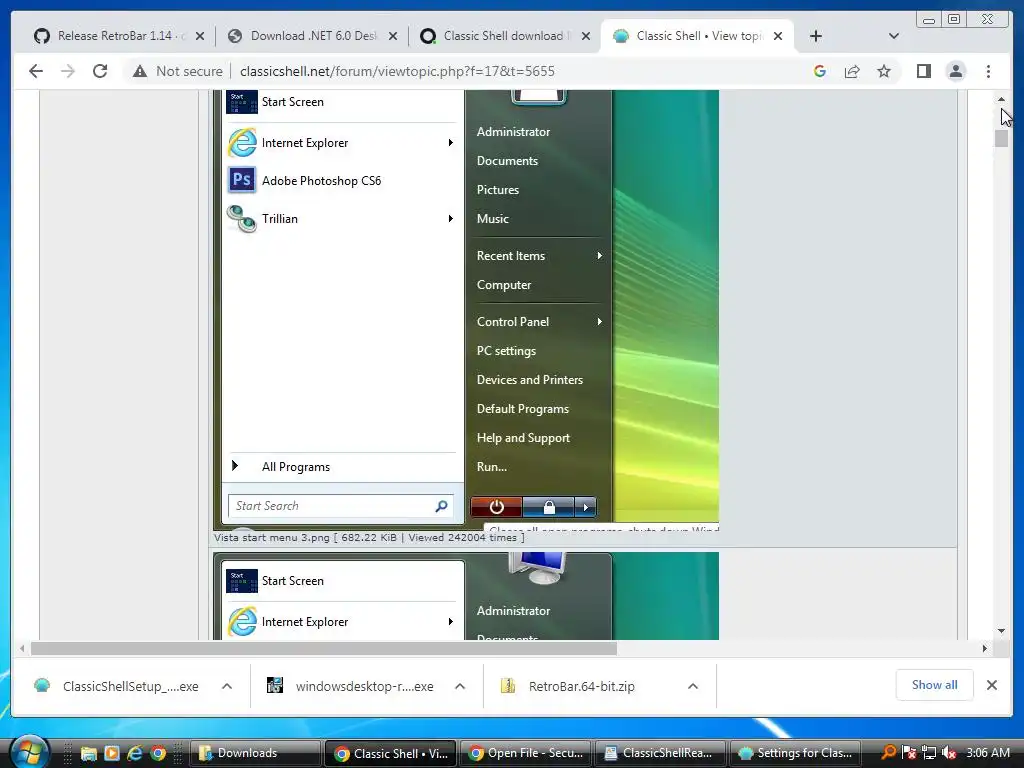1024x768 pixels.
Task: Click the horizontal scrollbar right arrow
Action: pos(985,648)
